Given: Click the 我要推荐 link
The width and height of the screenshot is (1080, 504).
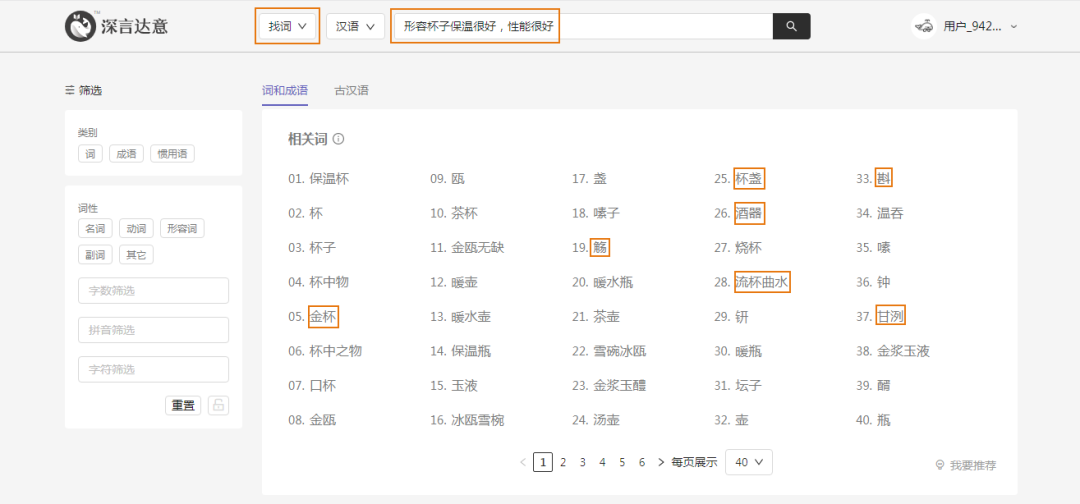Looking at the screenshot, I should click(973, 465).
